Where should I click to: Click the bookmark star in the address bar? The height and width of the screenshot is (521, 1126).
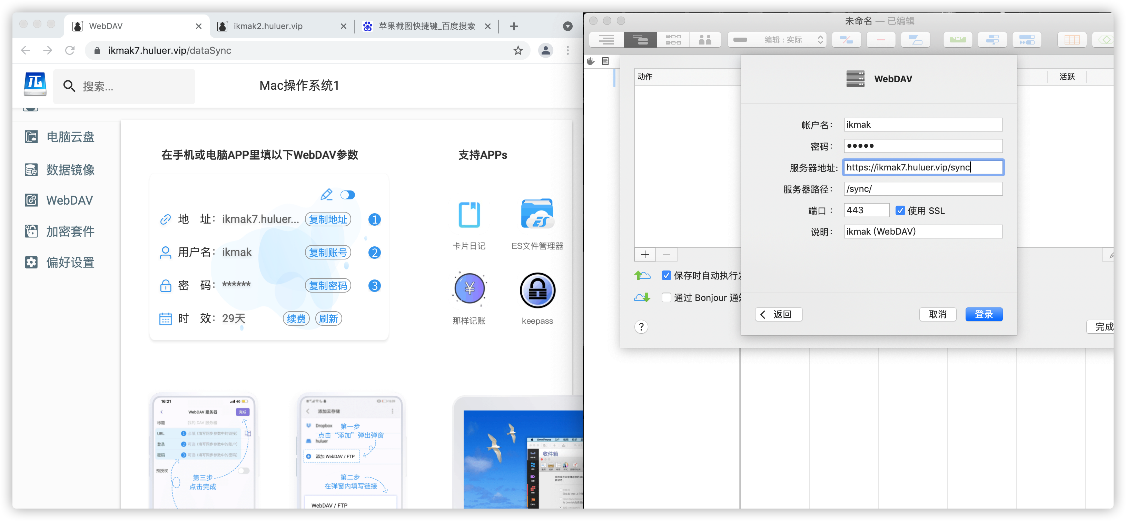point(518,50)
